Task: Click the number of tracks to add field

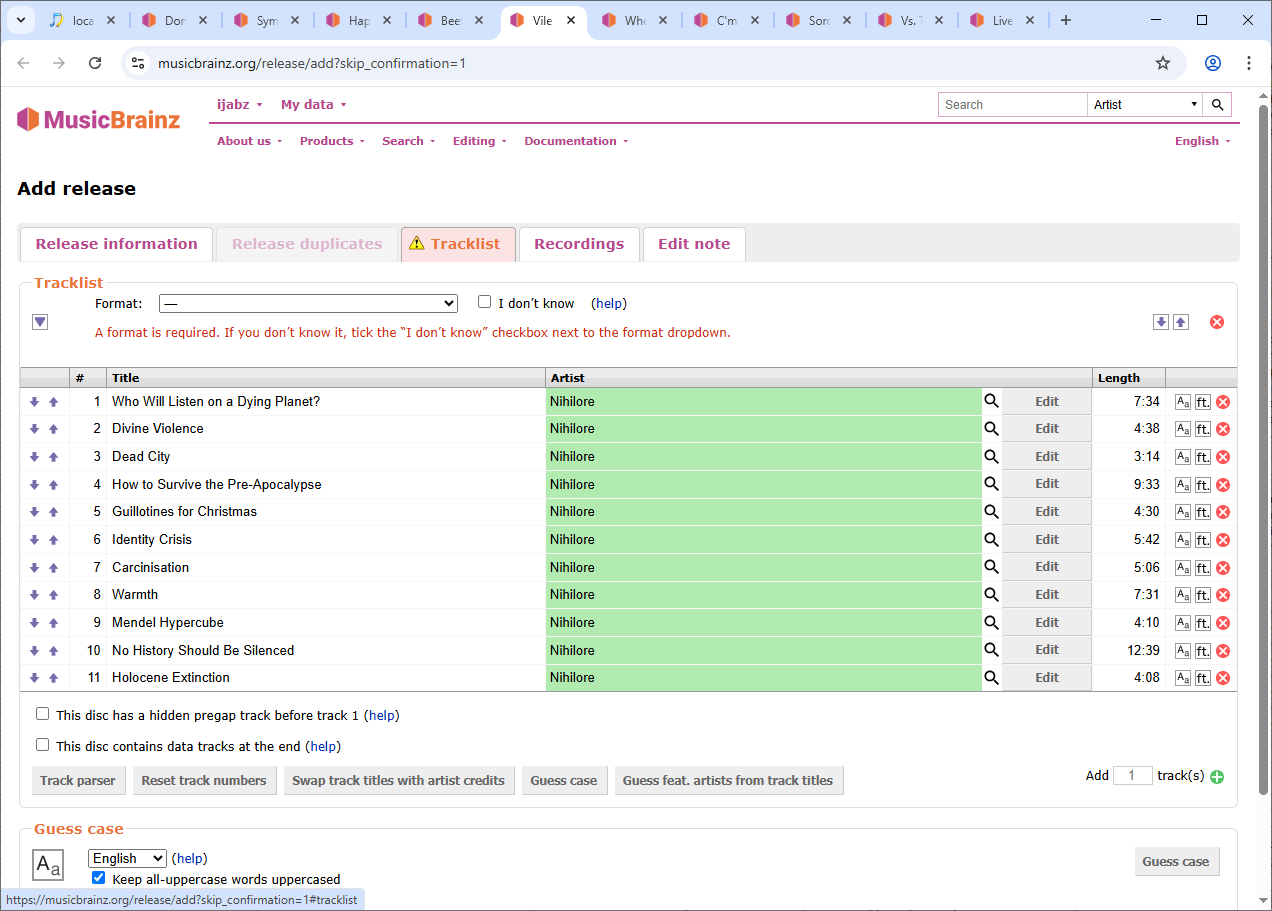Action: point(1133,776)
